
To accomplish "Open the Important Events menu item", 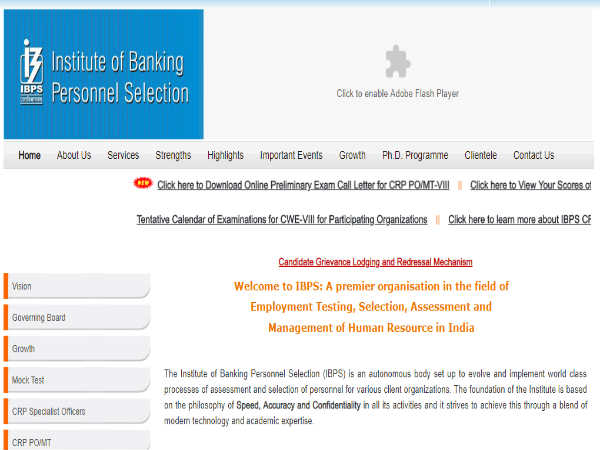I will tap(291, 155).
